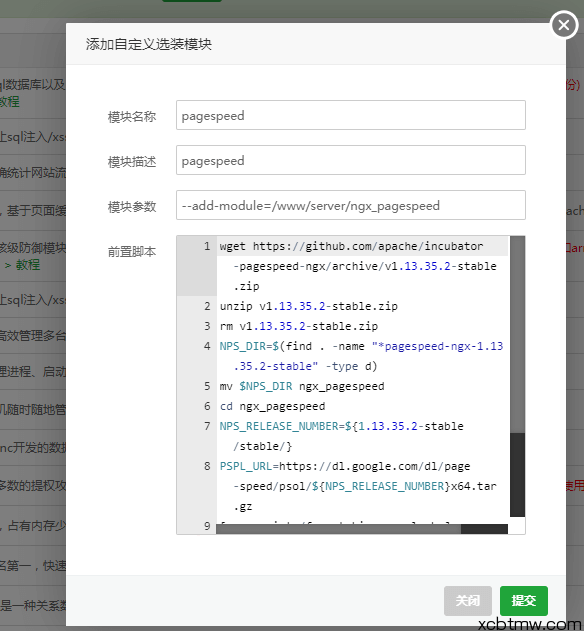Click the green 提交 submit button
584x631 pixels.
coord(524,601)
